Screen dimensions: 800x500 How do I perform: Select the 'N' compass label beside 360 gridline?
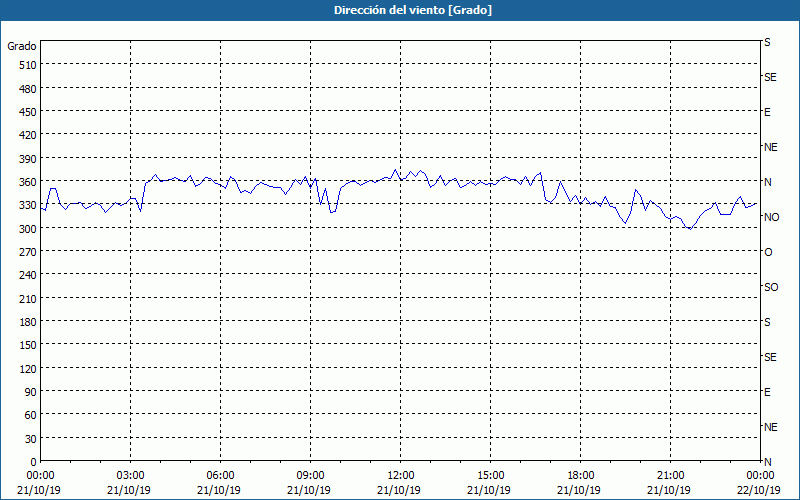[768, 182]
